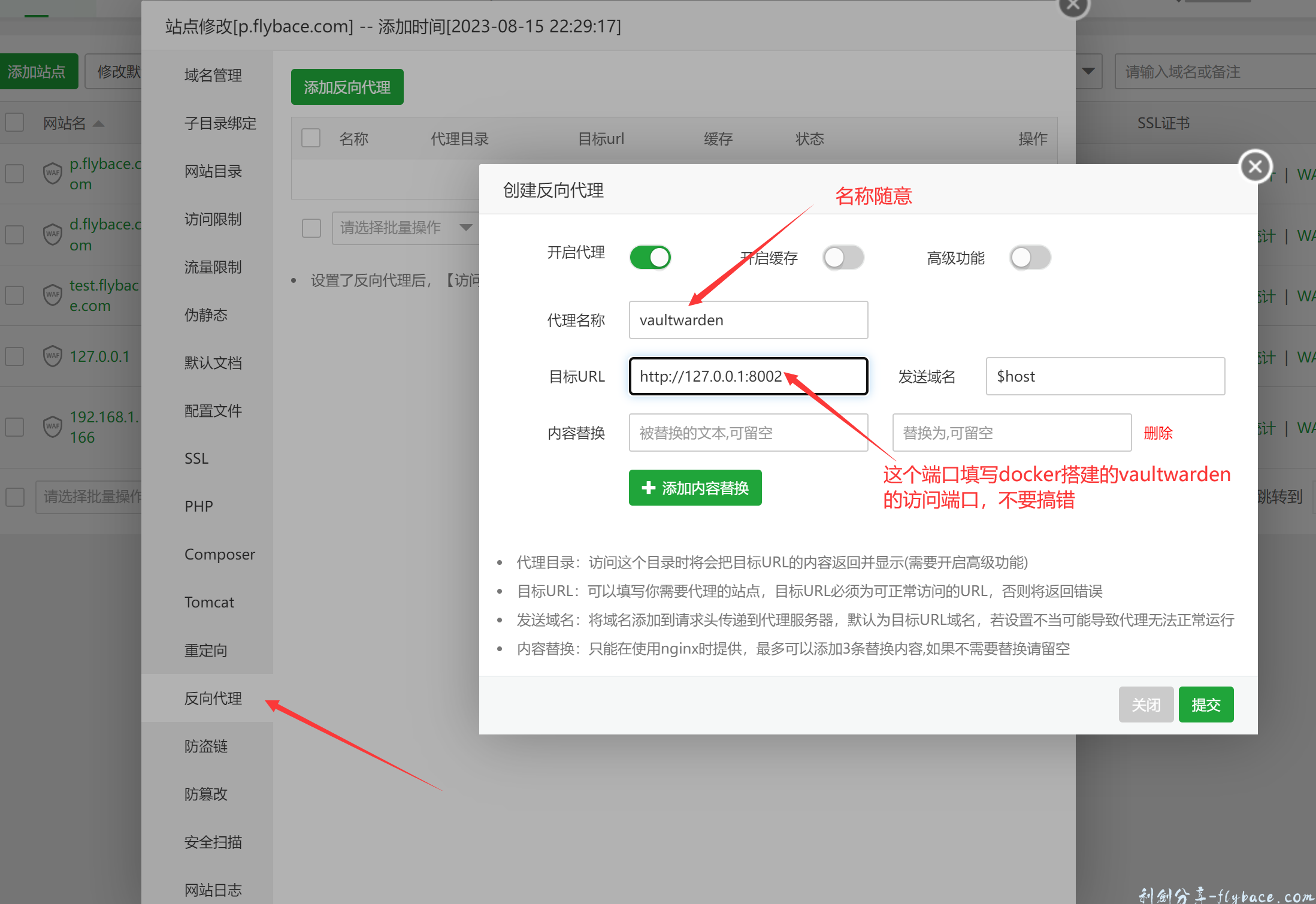Enable the 开启缓存 switch
This screenshot has height=904, width=1316.
[x=843, y=258]
